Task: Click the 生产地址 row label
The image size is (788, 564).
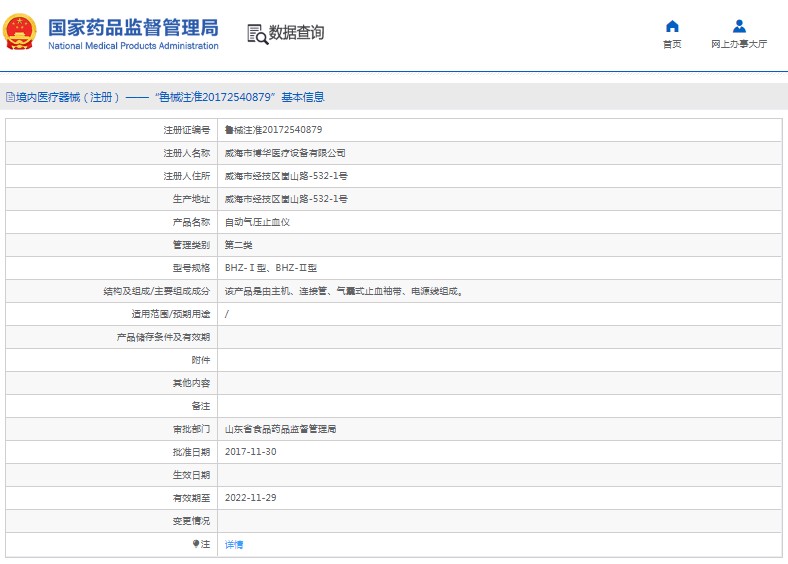Action: click(x=191, y=199)
